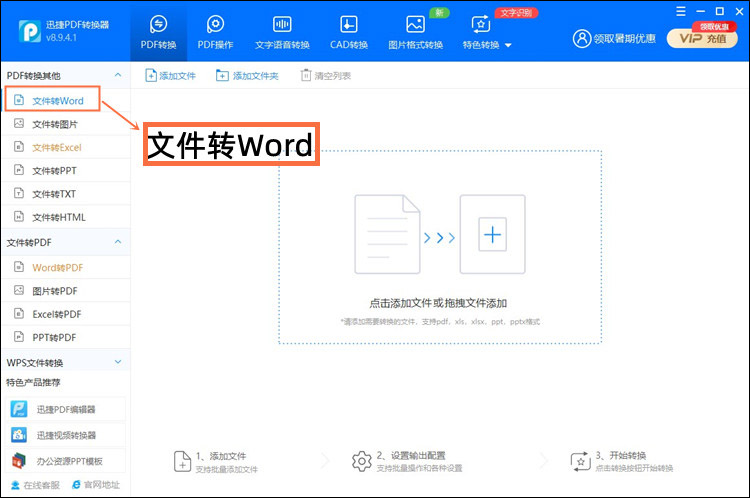750x498 pixels.
Task: Click the 图片转PDF image icon
Action: click(19, 290)
